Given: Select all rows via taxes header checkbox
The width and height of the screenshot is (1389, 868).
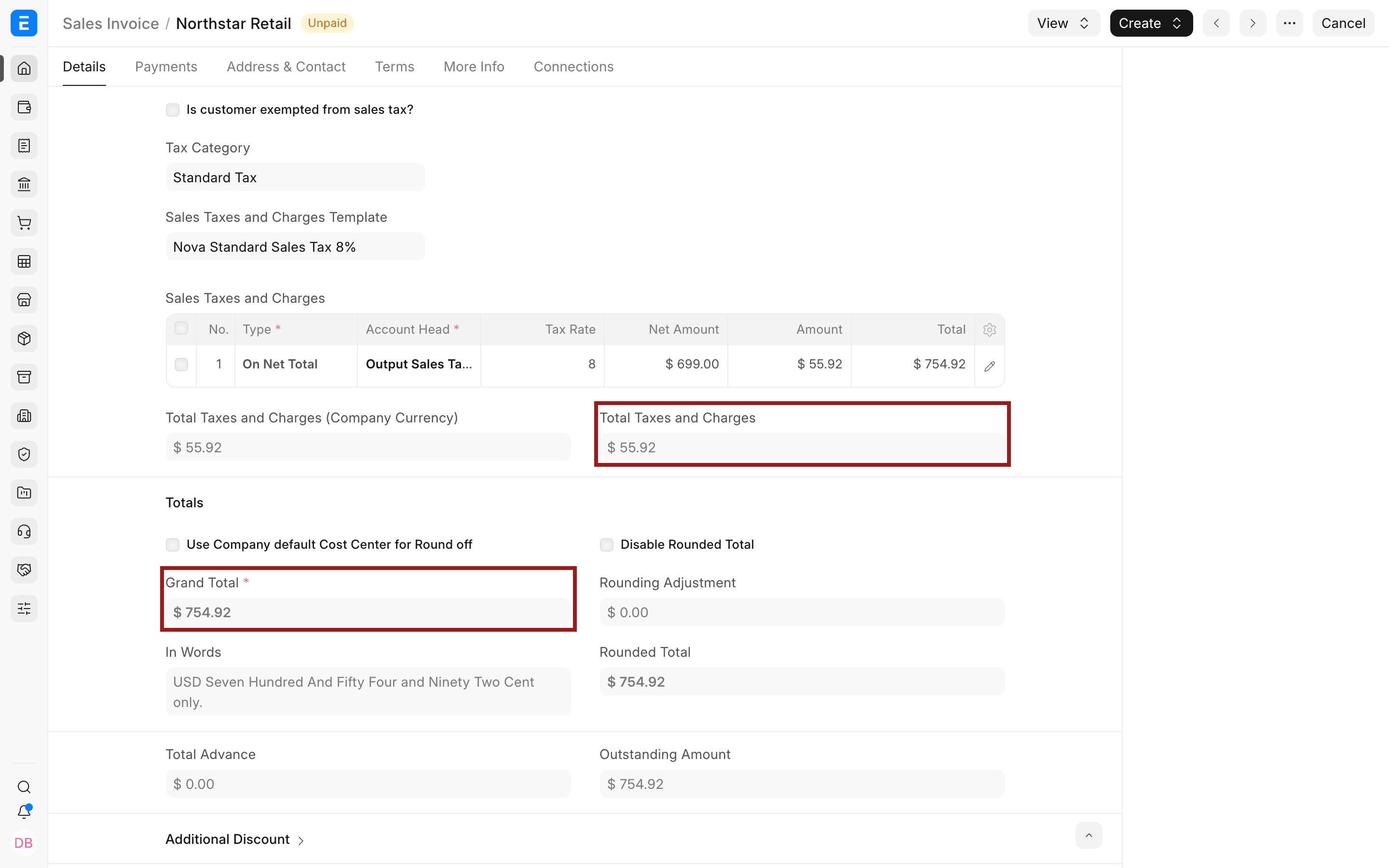Looking at the screenshot, I should [x=181, y=328].
